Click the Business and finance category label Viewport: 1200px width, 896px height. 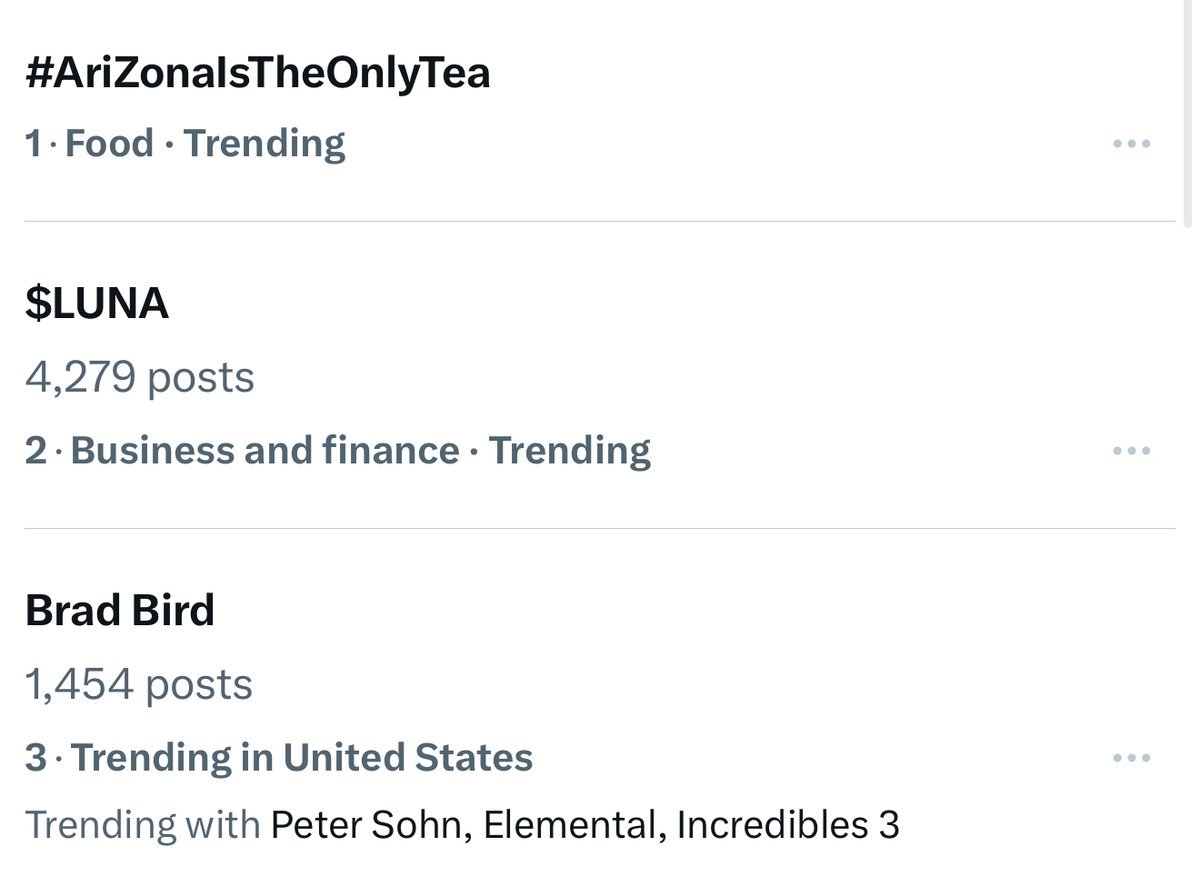click(265, 451)
